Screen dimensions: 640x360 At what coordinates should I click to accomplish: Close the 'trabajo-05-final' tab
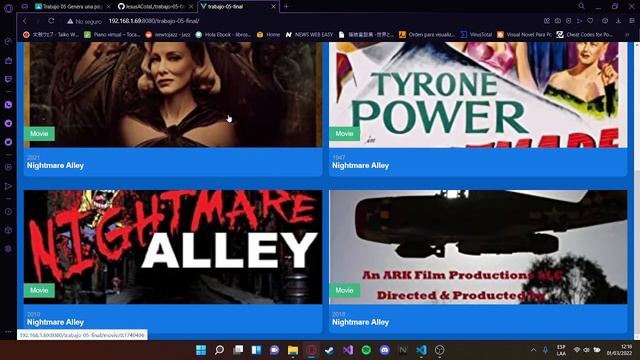pyautogui.click(x=273, y=7)
